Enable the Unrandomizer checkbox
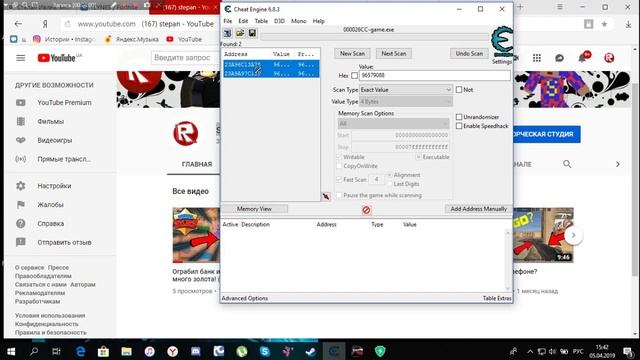This screenshot has width=640, height=360. click(459, 117)
